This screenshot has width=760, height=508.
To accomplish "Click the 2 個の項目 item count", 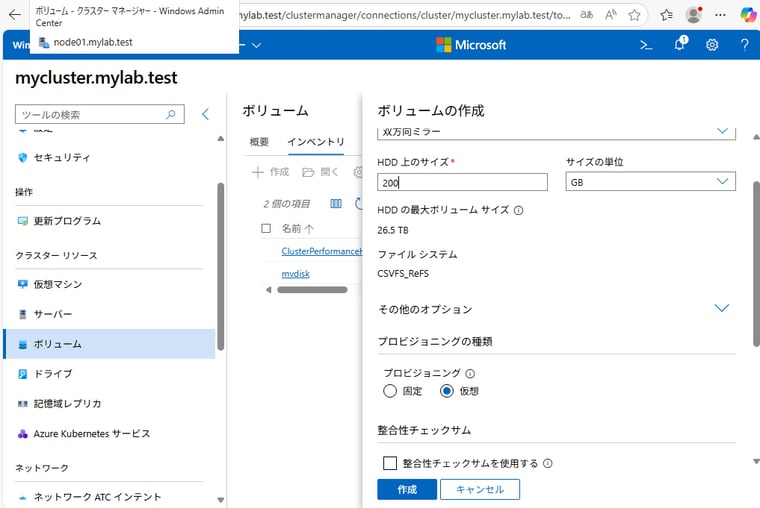I will (287, 204).
